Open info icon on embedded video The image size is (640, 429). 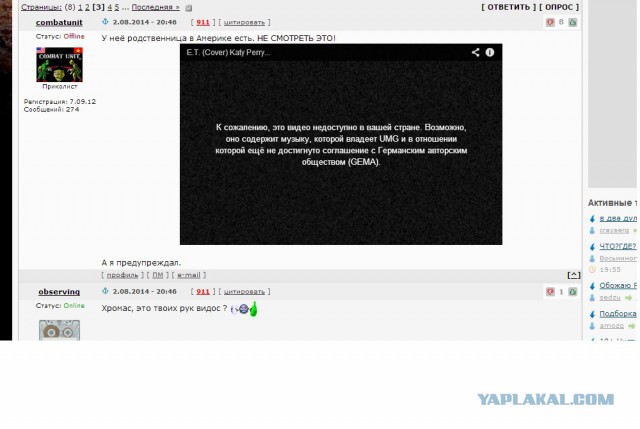490,52
